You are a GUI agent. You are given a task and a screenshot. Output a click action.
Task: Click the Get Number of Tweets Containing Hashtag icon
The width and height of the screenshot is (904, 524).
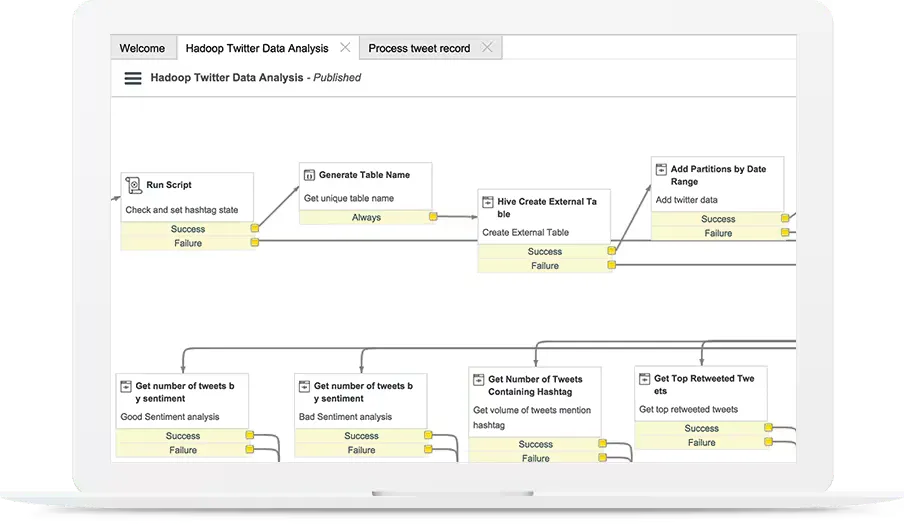pyautogui.click(x=478, y=380)
